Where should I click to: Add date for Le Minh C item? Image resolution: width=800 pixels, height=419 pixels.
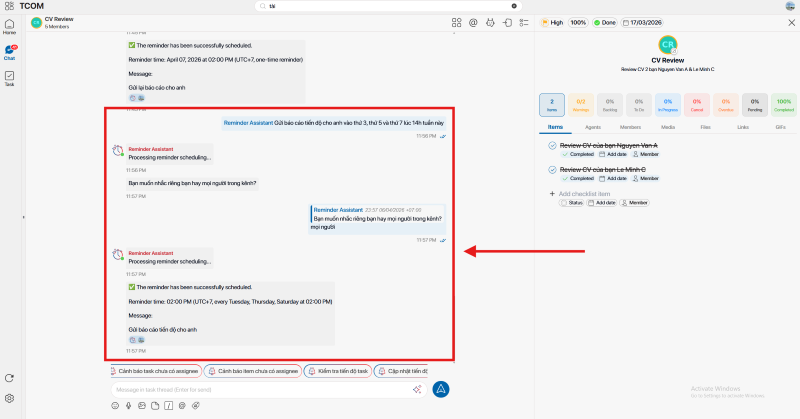coord(613,179)
